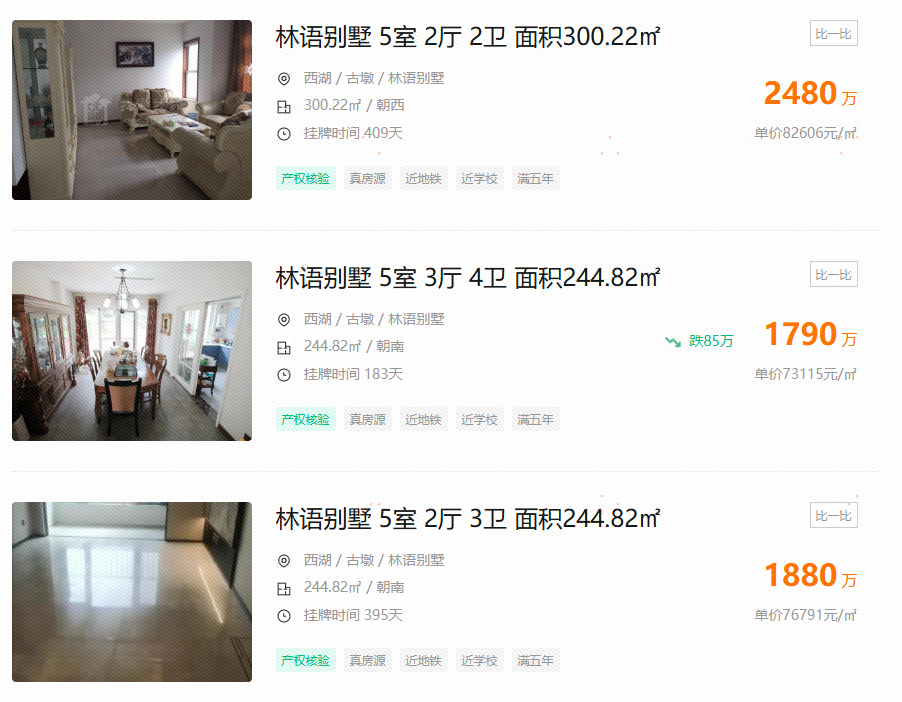Click floor plan icon beside 300.22㎡ / 朝西
Screen dimensions: 902x702
click(x=284, y=106)
